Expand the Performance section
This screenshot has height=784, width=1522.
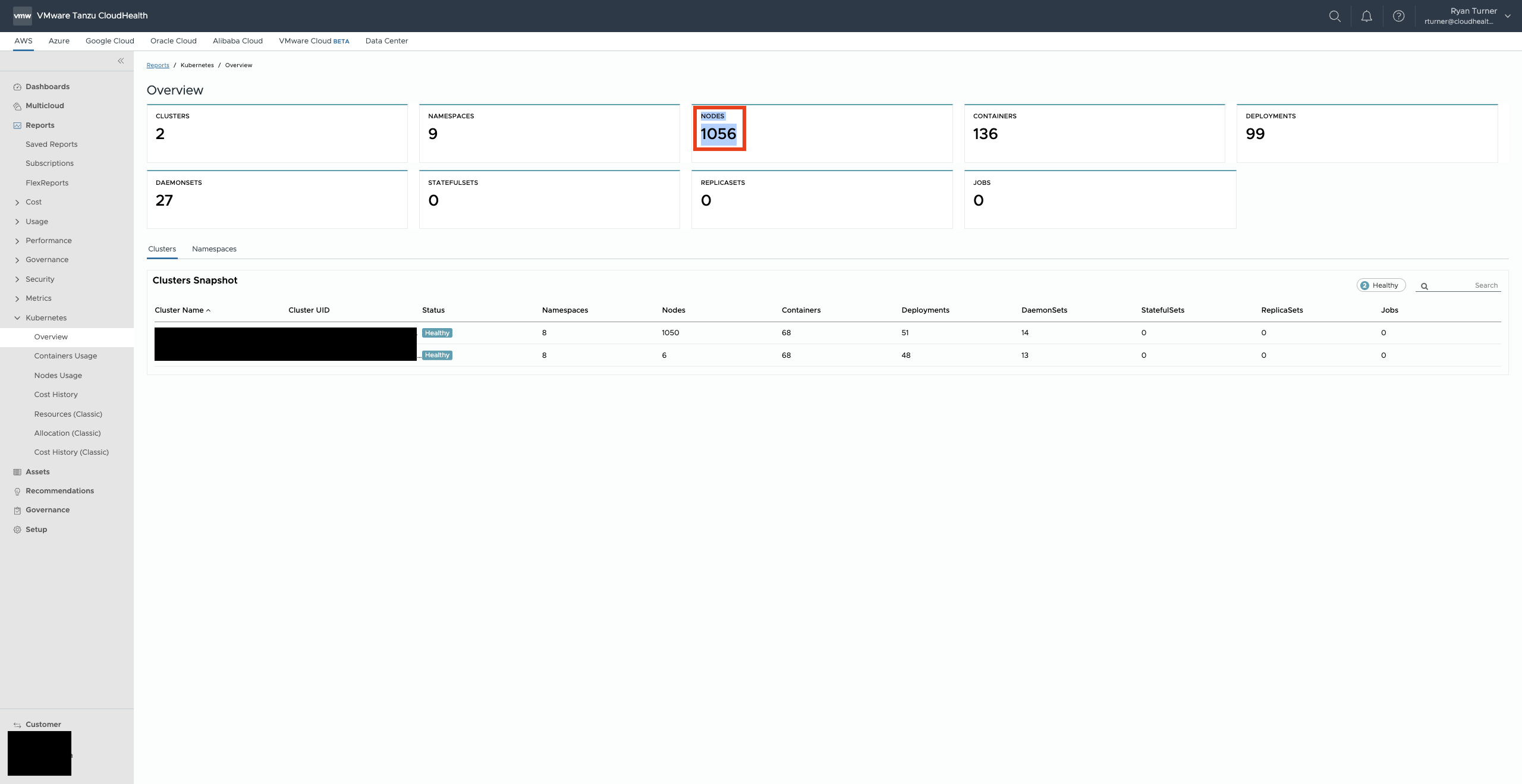[x=17, y=241]
